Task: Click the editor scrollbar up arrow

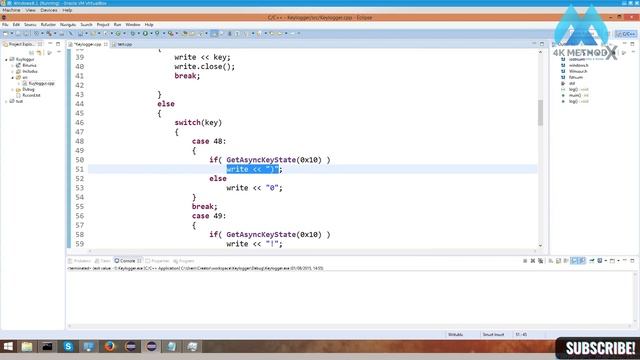Action: click(540, 52)
